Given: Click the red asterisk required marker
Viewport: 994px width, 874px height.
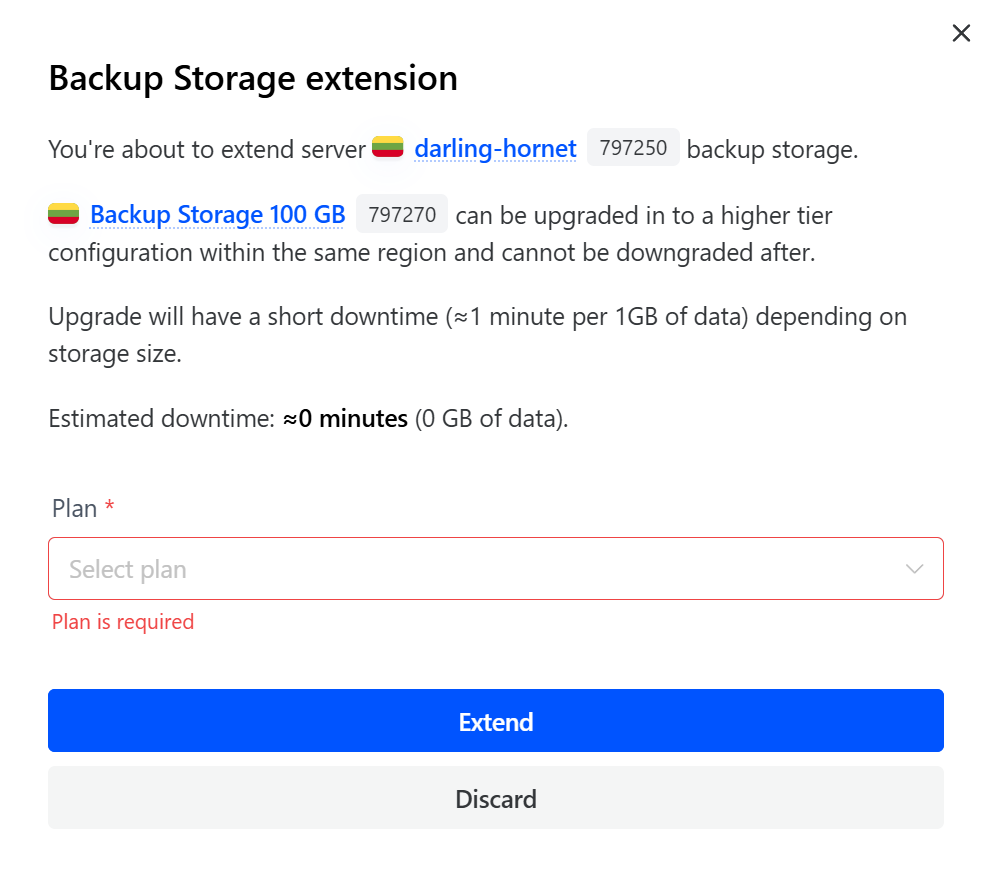Looking at the screenshot, I should coord(110,508).
